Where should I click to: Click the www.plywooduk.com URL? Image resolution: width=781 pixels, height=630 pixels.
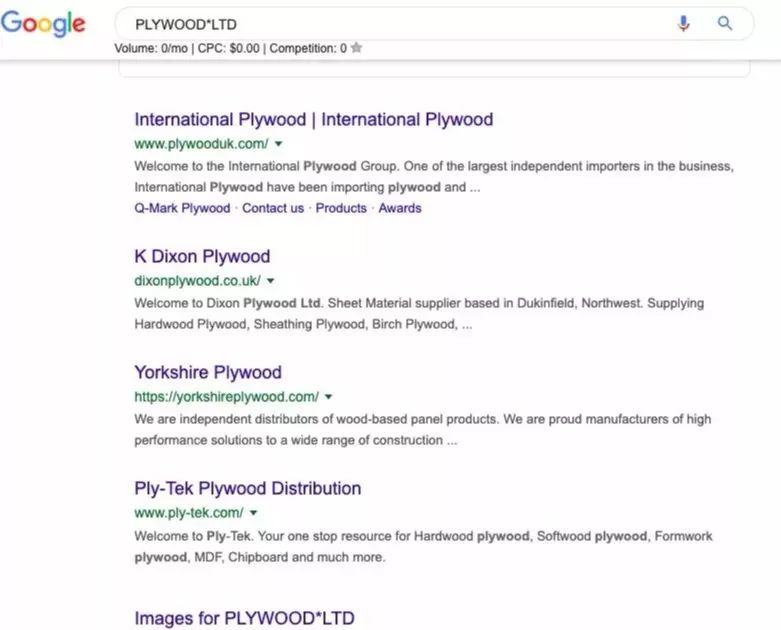coord(201,144)
